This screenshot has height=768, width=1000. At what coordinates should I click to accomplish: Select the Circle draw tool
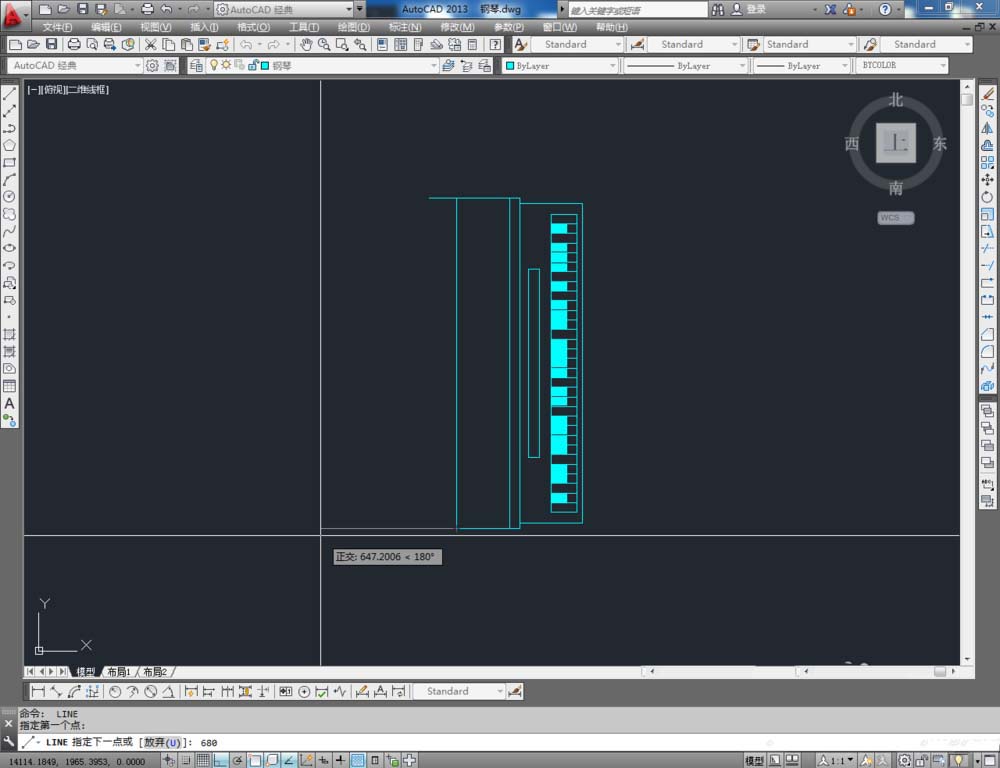[10, 197]
